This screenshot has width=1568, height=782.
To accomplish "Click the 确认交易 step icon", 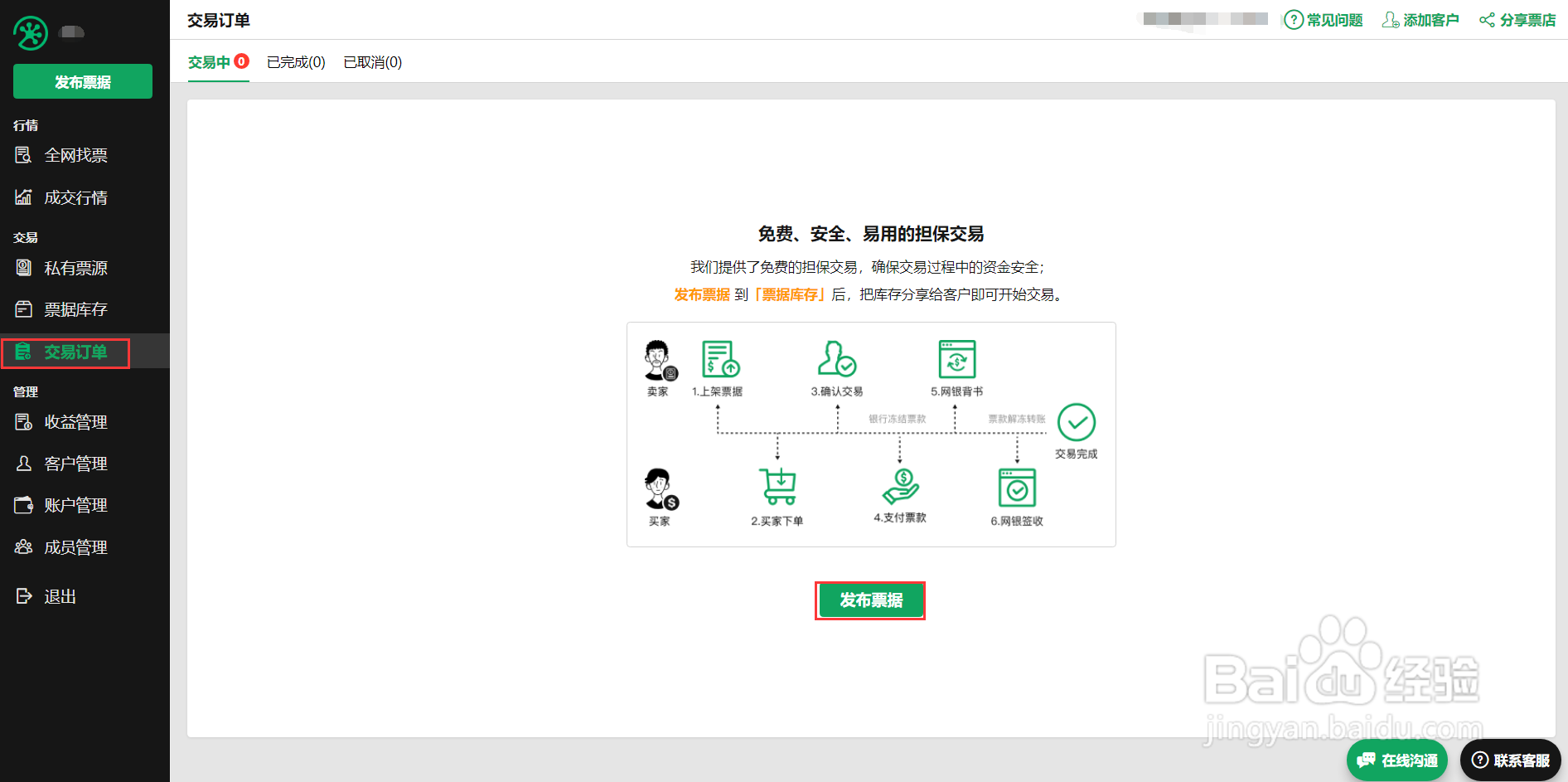I will pos(836,359).
